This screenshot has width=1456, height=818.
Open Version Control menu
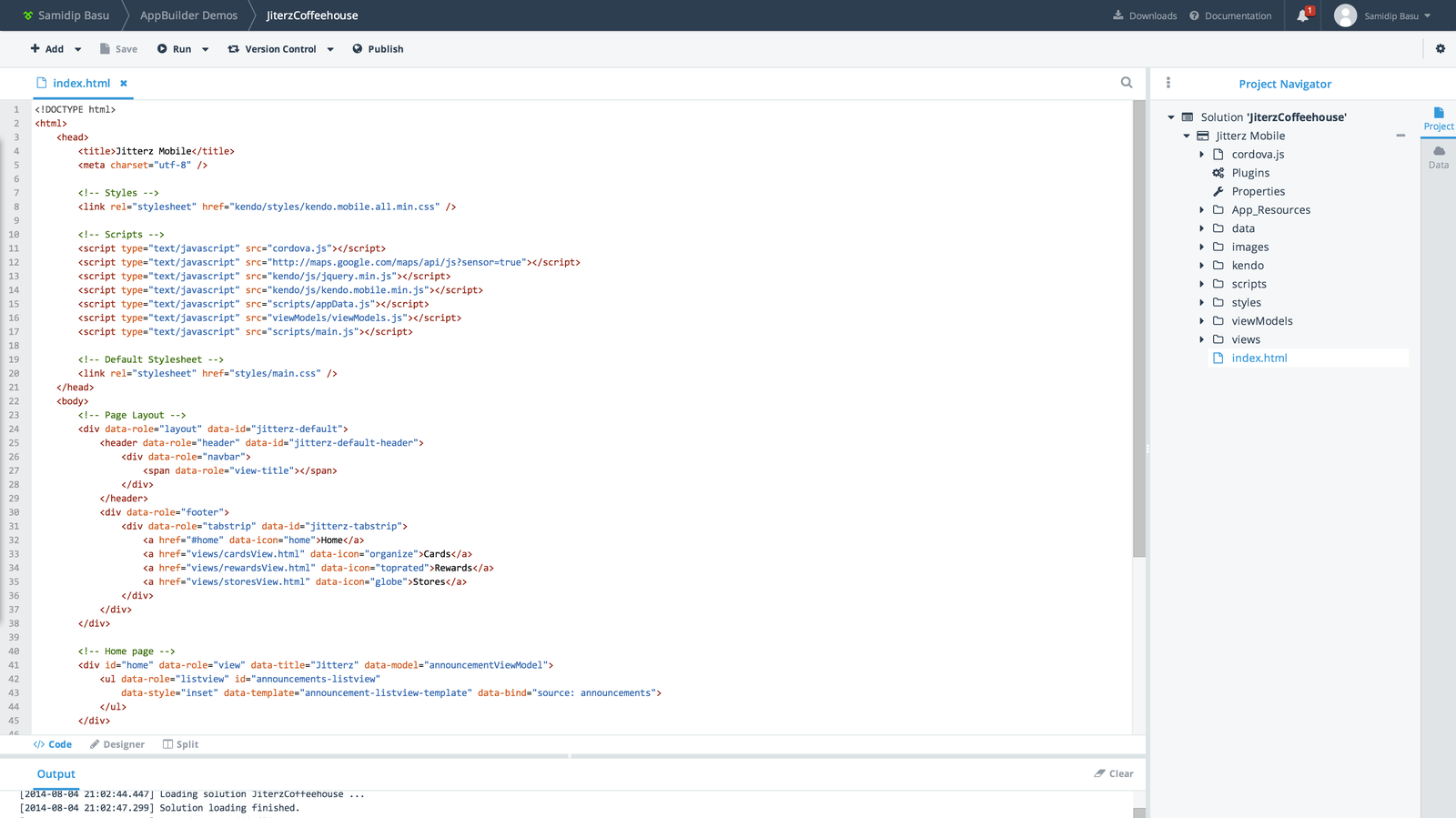[x=271, y=49]
